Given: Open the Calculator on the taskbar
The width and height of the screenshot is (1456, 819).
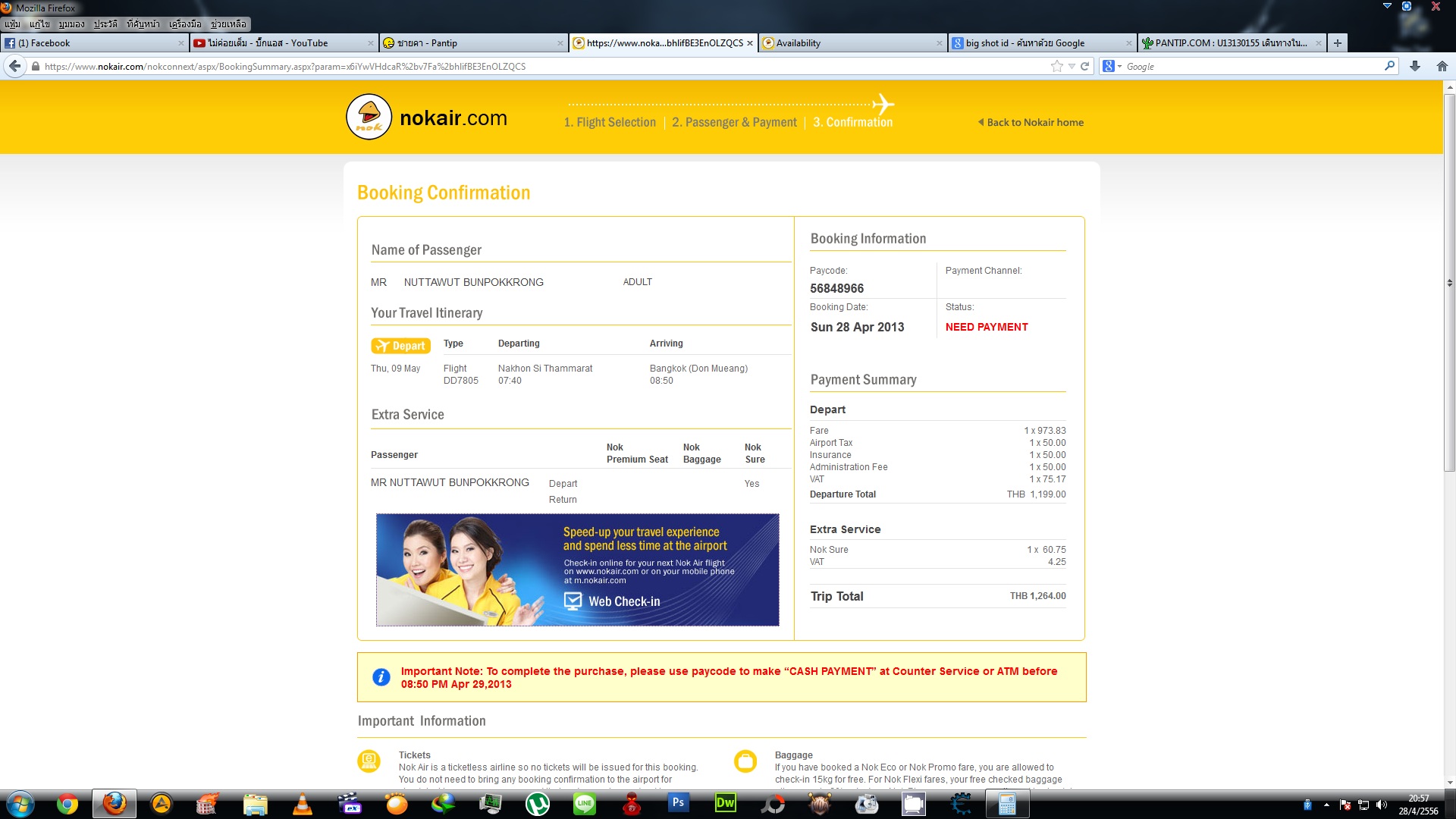Looking at the screenshot, I should click(x=1007, y=804).
